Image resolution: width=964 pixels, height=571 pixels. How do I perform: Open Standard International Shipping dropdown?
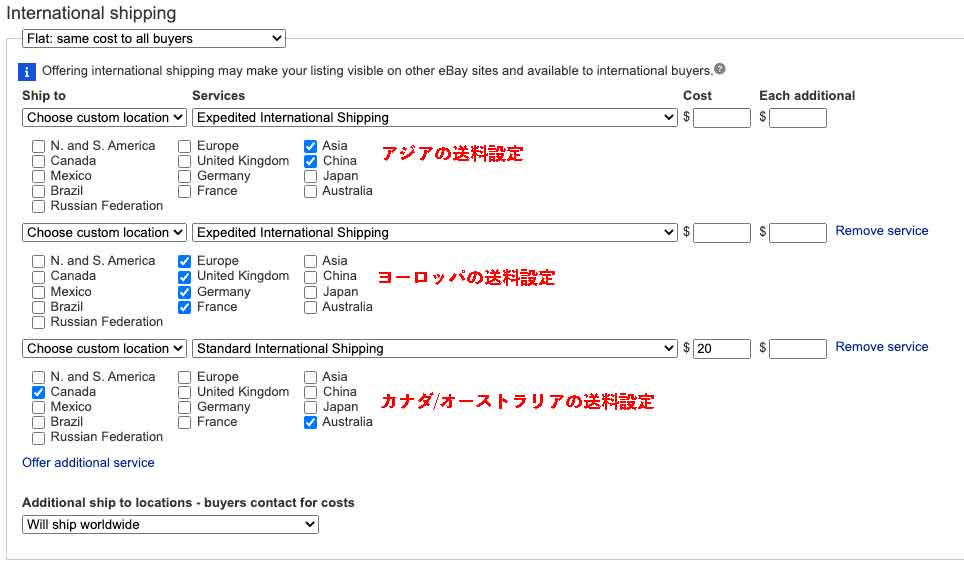point(435,349)
